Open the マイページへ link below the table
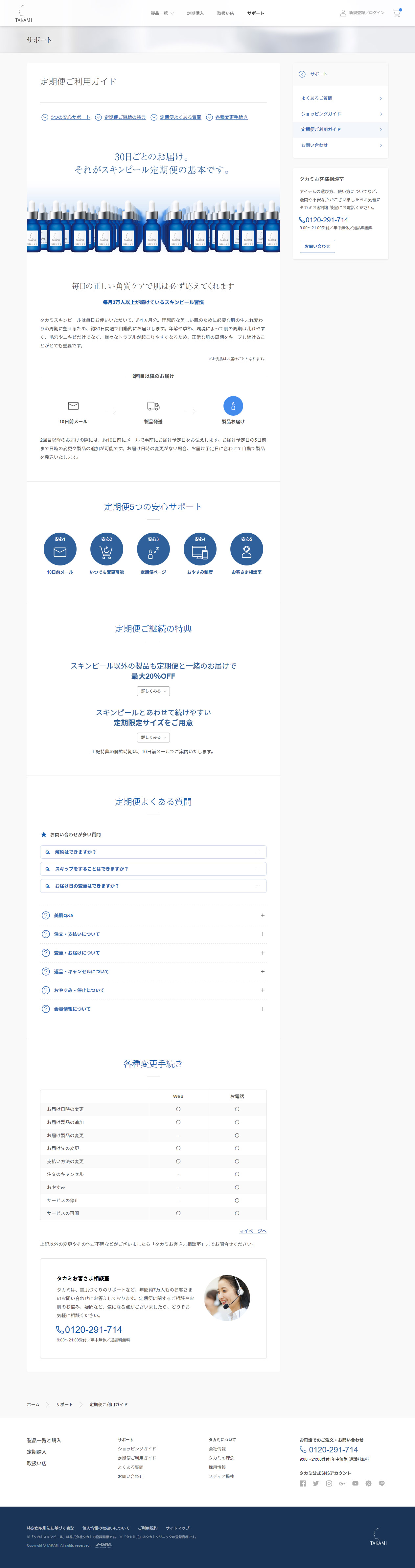Screen dimensions: 415x1568 click(253, 1231)
